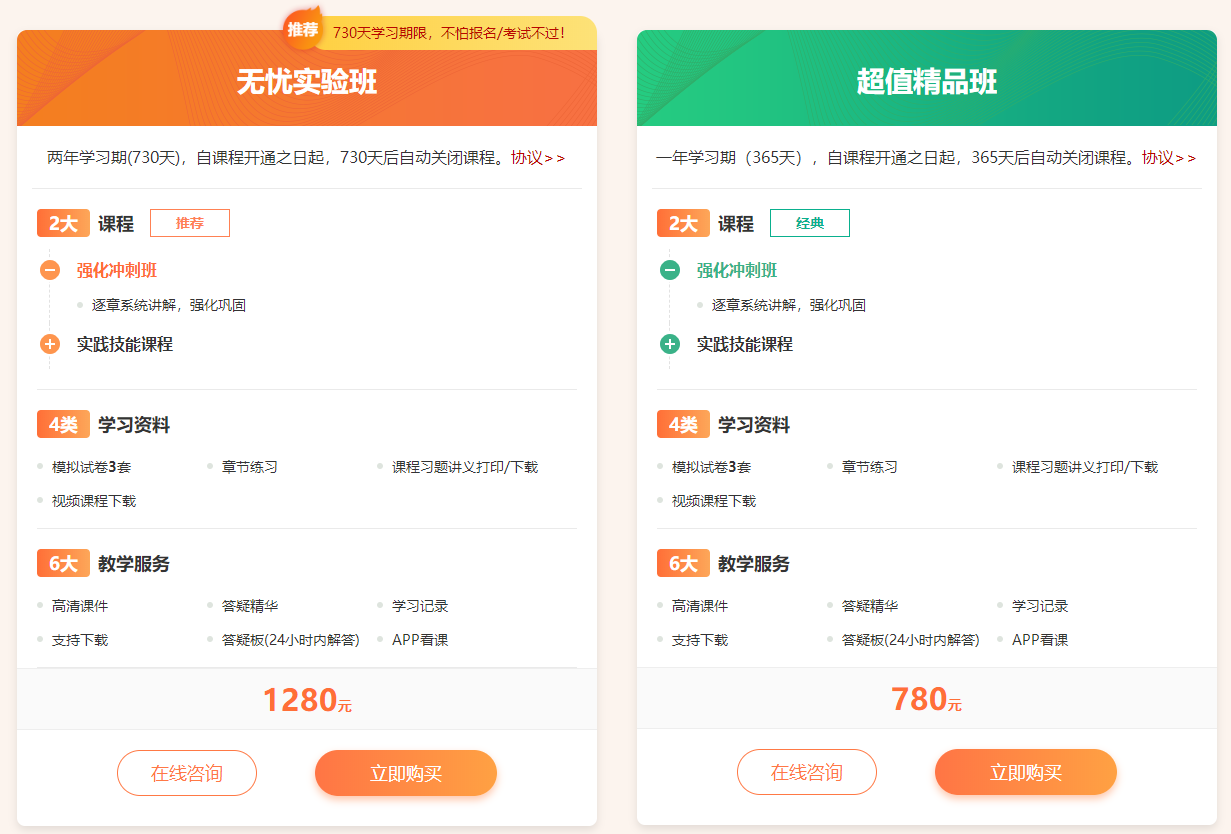Open 协议 link in 超值精品班 card
Viewport: 1231px width, 834px height.
pos(1168,158)
